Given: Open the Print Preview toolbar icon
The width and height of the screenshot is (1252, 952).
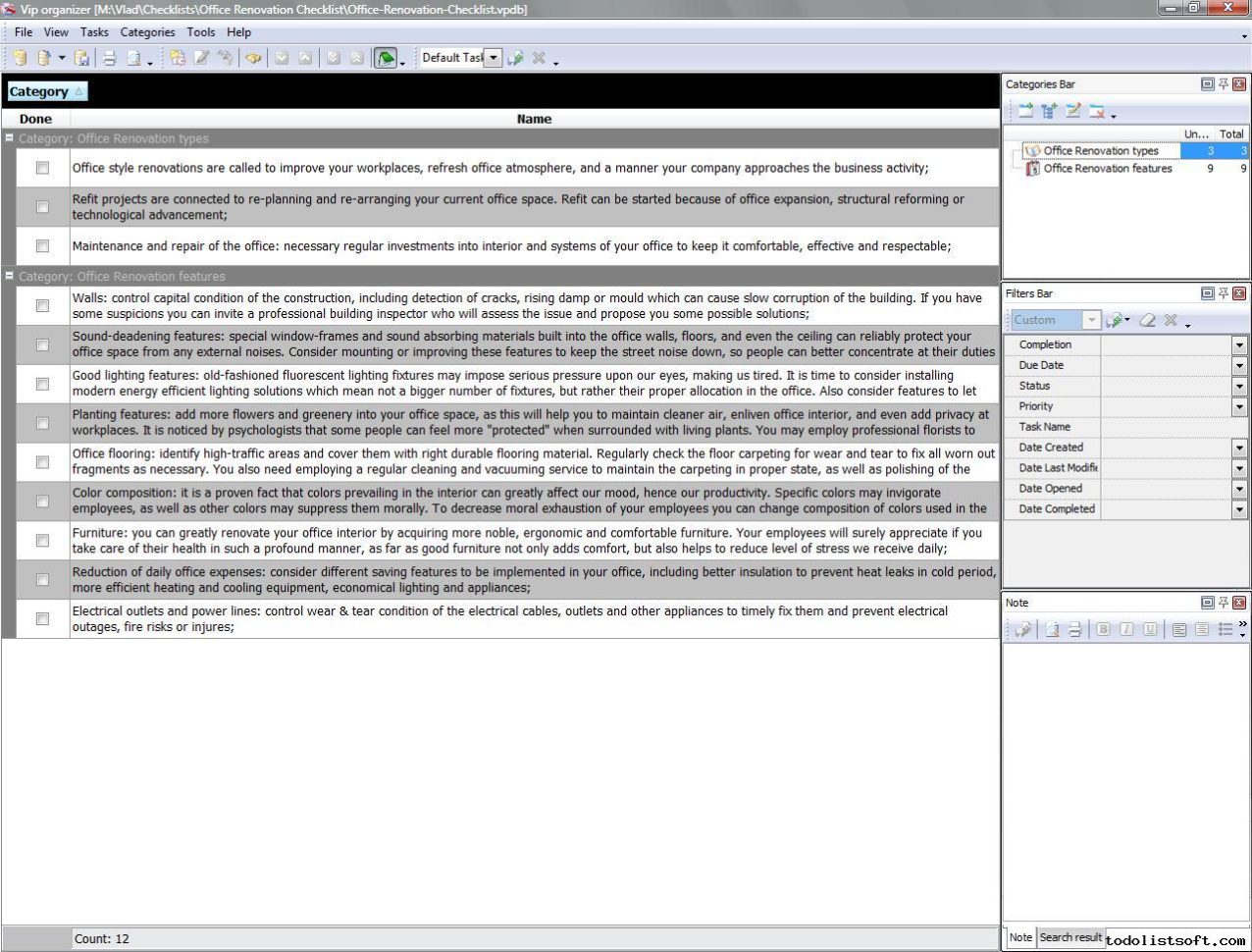Looking at the screenshot, I should click(x=131, y=58).
